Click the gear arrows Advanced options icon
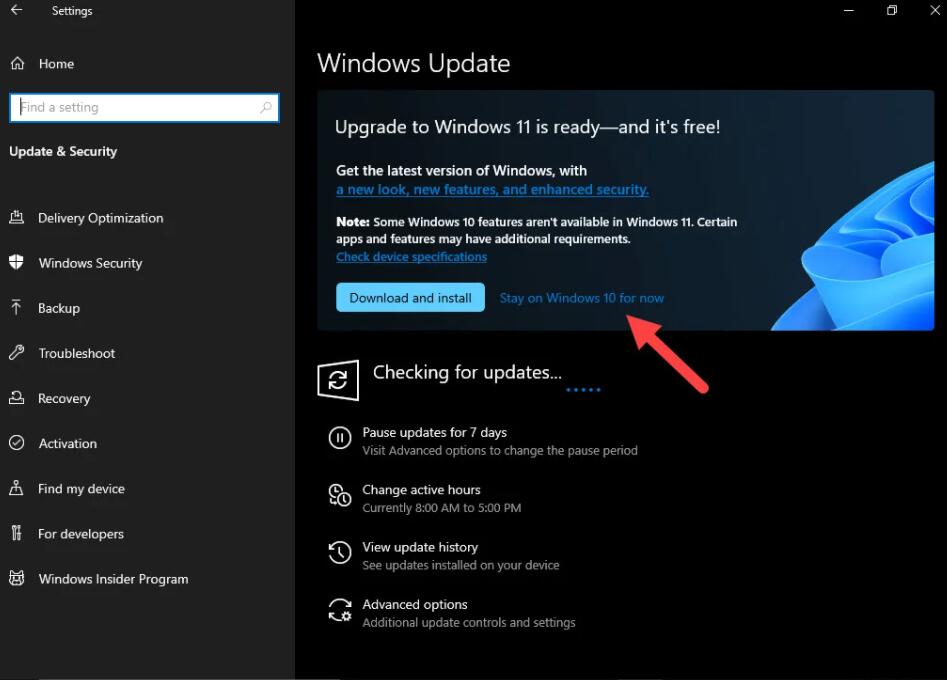The image size is (947, 680). coord(340,610)
